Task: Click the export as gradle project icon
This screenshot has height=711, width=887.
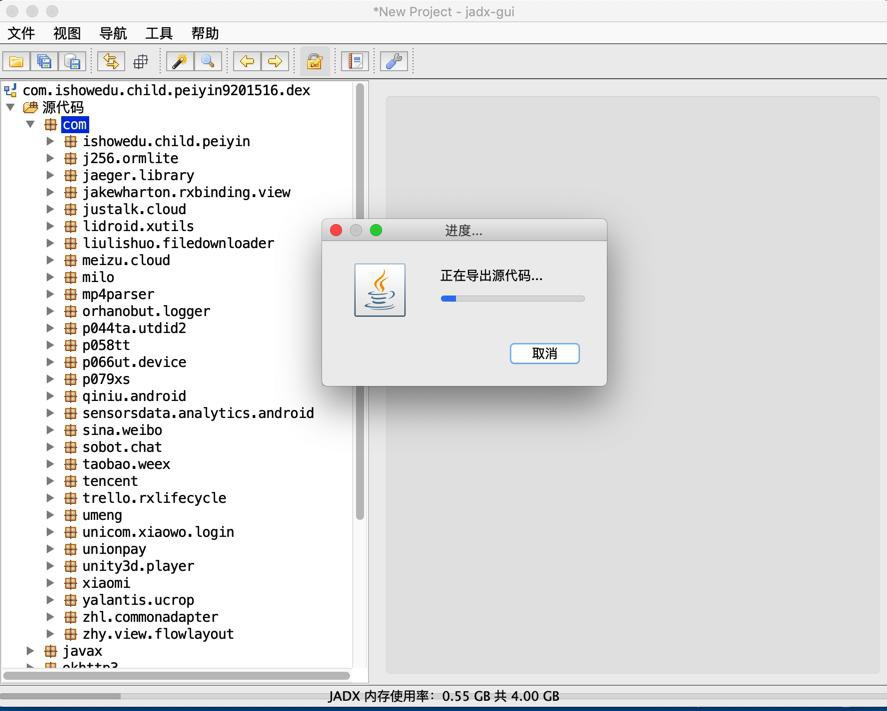Action: click(72, 61)
